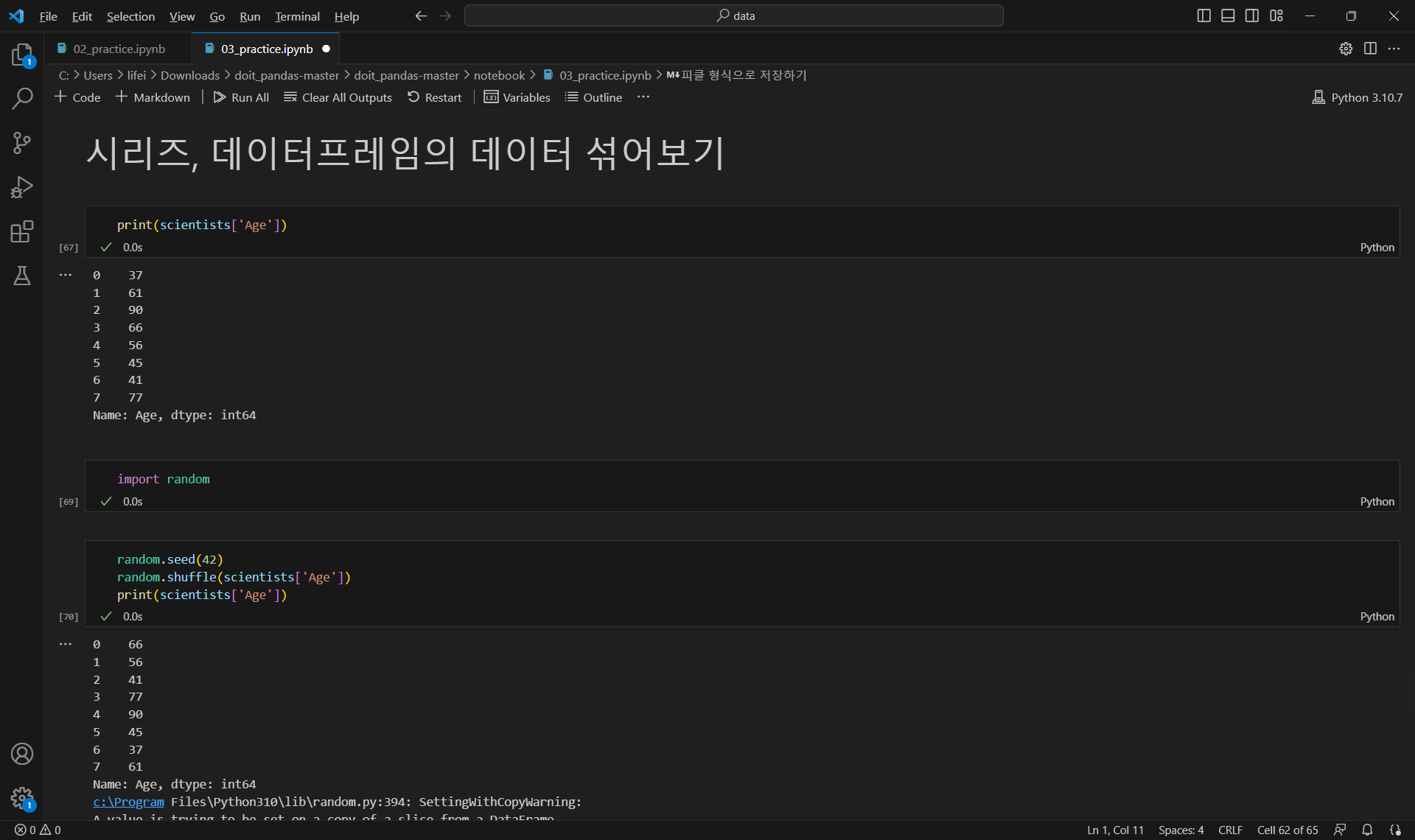Open Source Control view
1415x840 pixels.
point(22,143)
